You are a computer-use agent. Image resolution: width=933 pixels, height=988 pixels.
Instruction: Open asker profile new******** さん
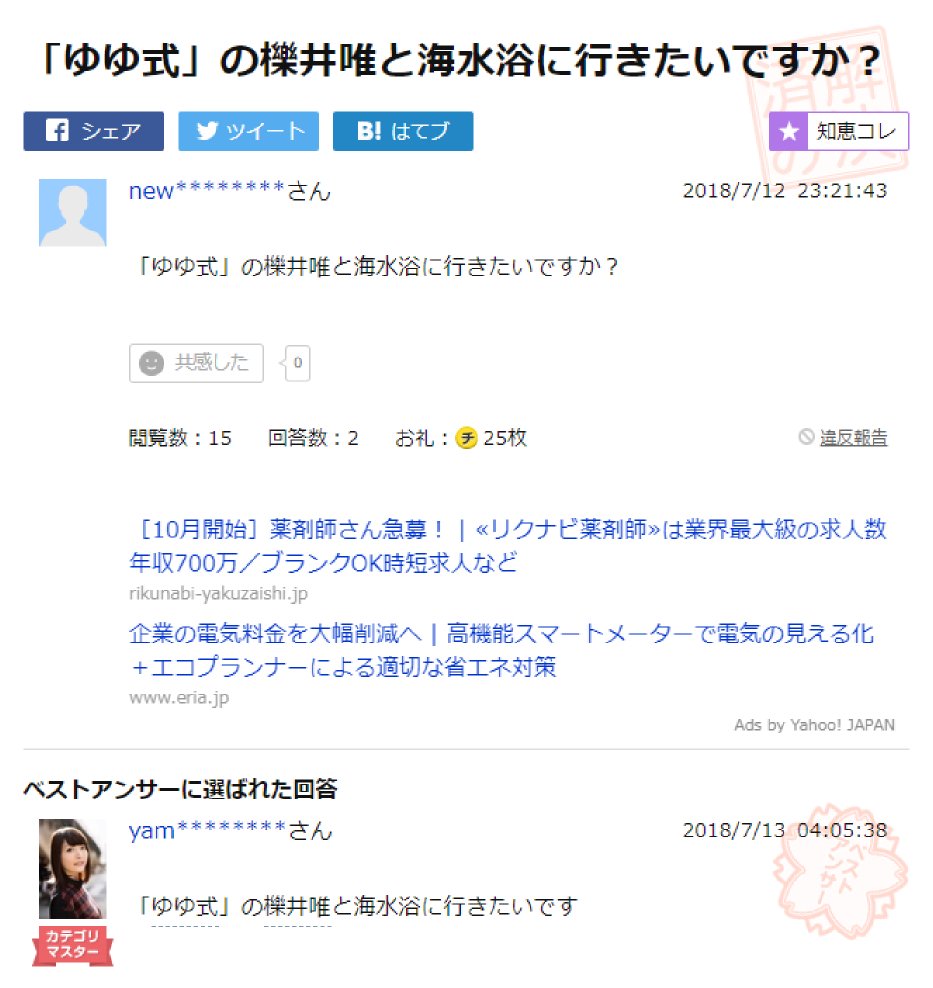click(229, 190)
